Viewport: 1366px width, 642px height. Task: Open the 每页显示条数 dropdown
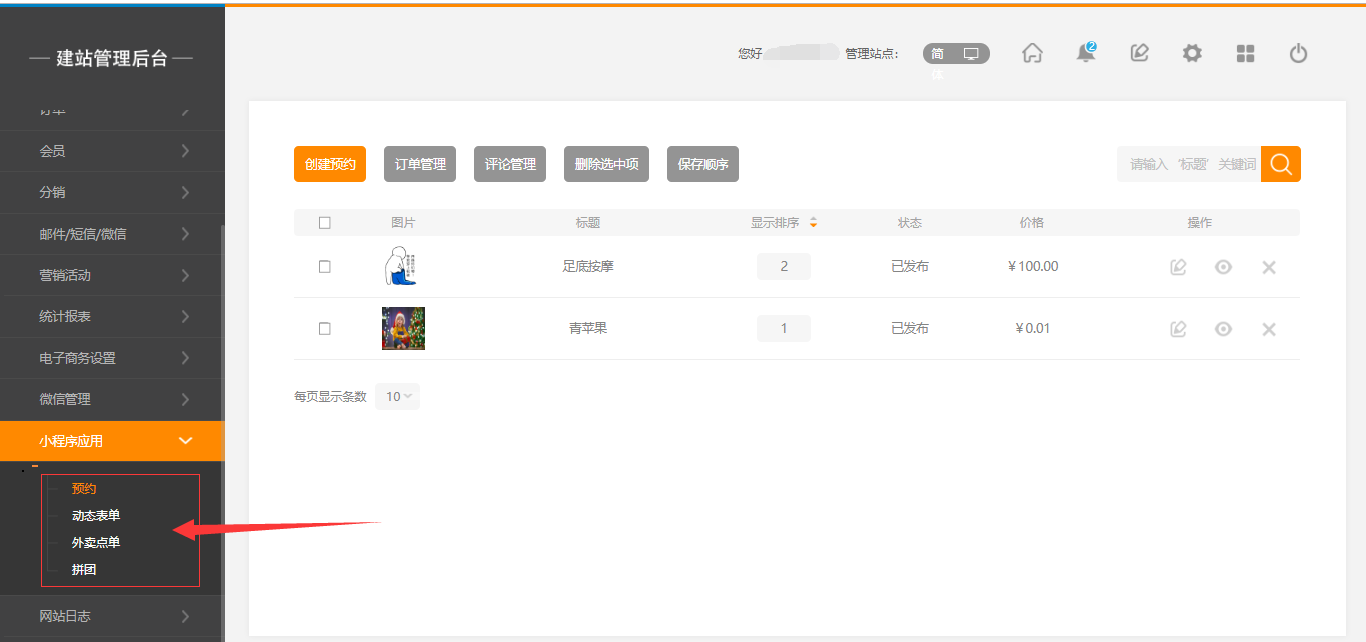point(397,397)
